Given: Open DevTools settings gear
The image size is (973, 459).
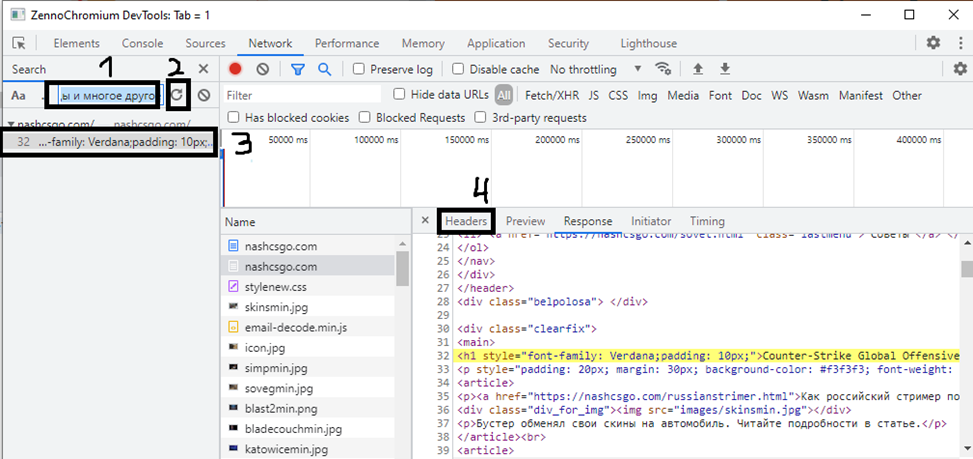Looking at the screenshot, I should tap(933, 43).
